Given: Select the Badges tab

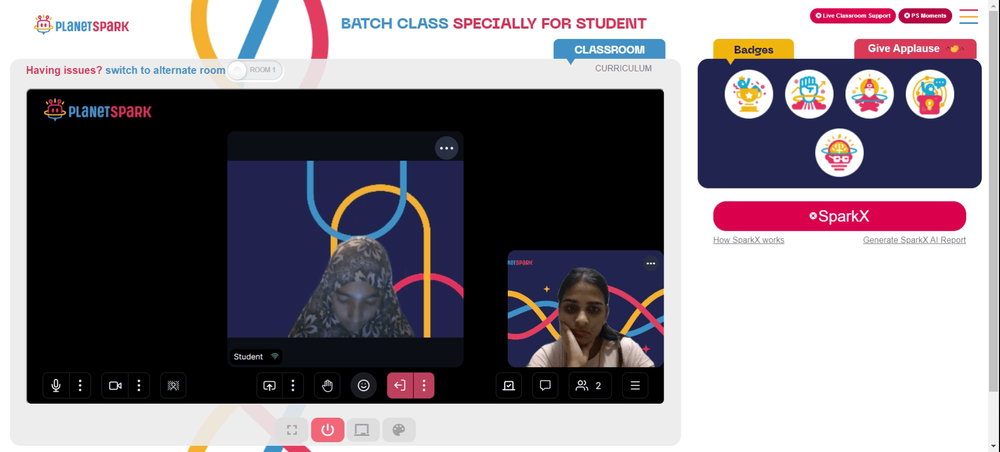Looking at the screenshot, I should [x=753, y=50].
